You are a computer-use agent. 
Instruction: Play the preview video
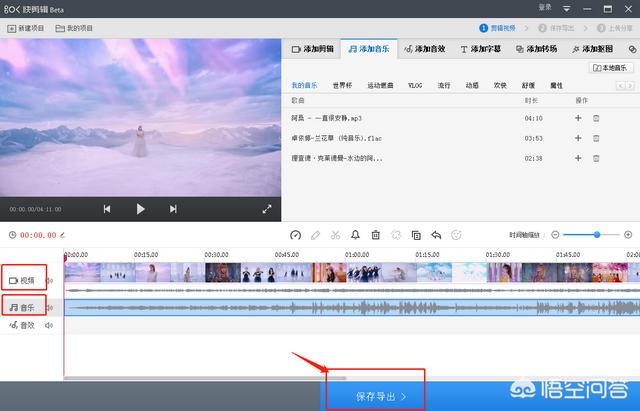(x=140, y=209)
